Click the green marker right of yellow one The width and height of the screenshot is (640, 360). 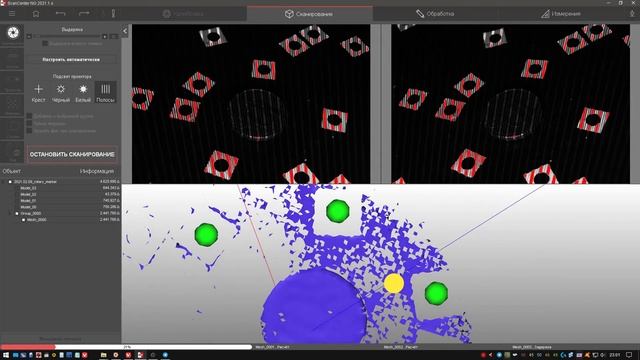(x=436, y=293)
